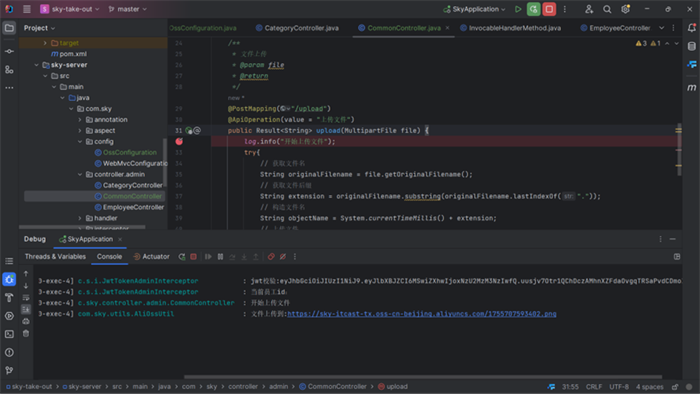Viewport: 700px width, 394px height.
Task: Show hidden editor tabs dropdown
Action: click(662, 28)
